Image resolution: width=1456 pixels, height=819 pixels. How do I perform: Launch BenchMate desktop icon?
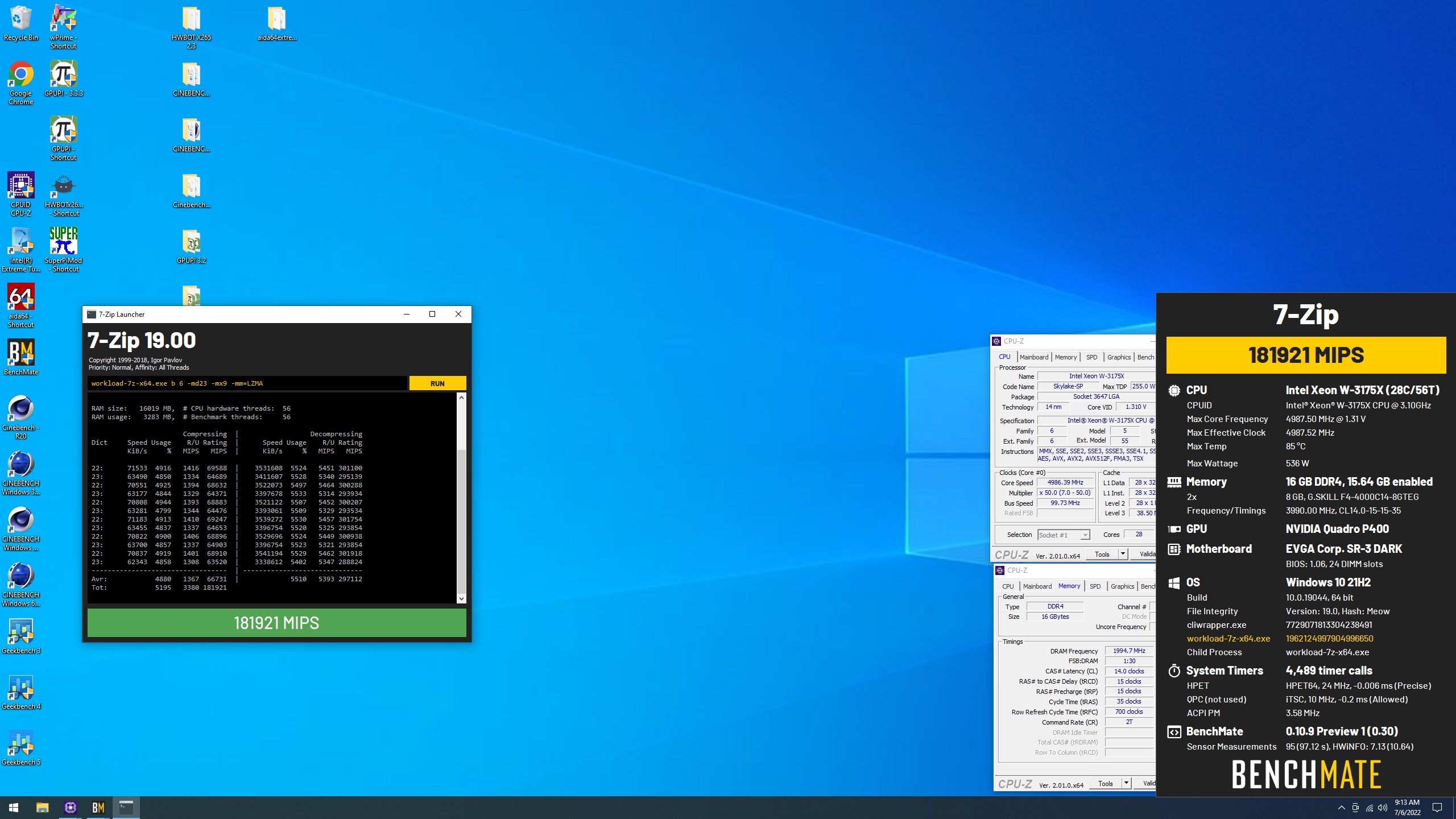pyautogui.click(x=21, y=358)
